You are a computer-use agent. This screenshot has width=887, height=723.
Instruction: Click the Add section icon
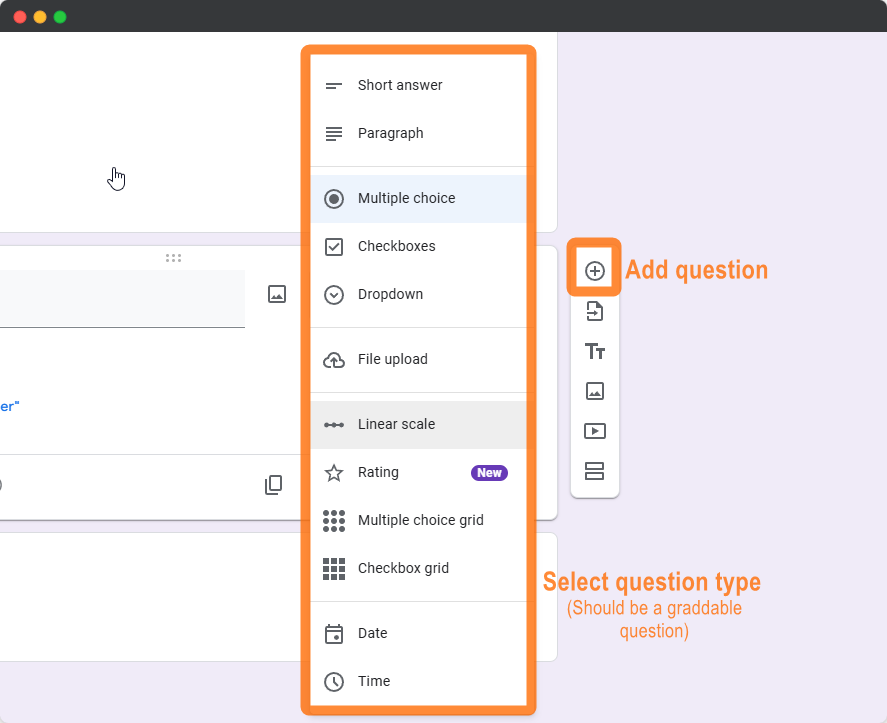595,471
